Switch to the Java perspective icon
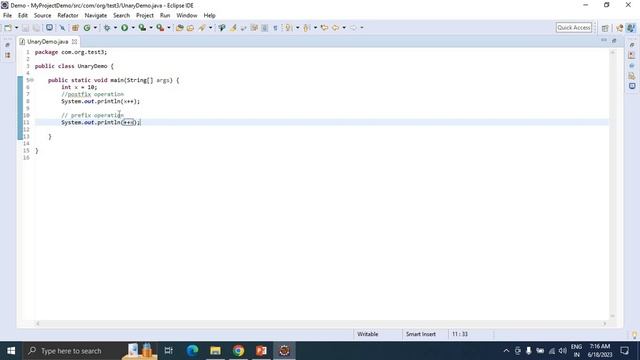Image resolution: width=640 pixels, height=360 pixels. (631, 28)
